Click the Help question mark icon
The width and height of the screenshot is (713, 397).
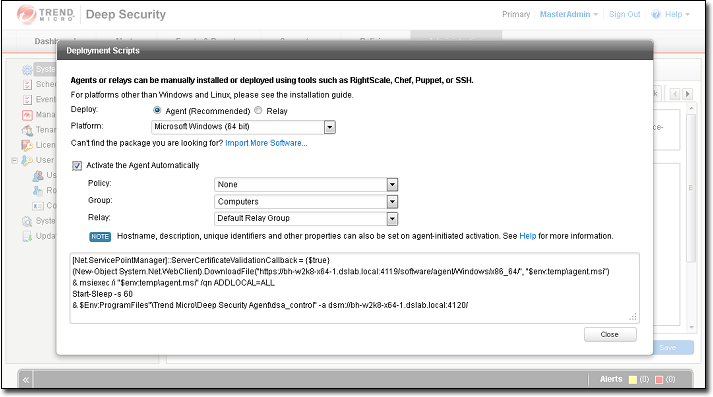tap(656, 15)
